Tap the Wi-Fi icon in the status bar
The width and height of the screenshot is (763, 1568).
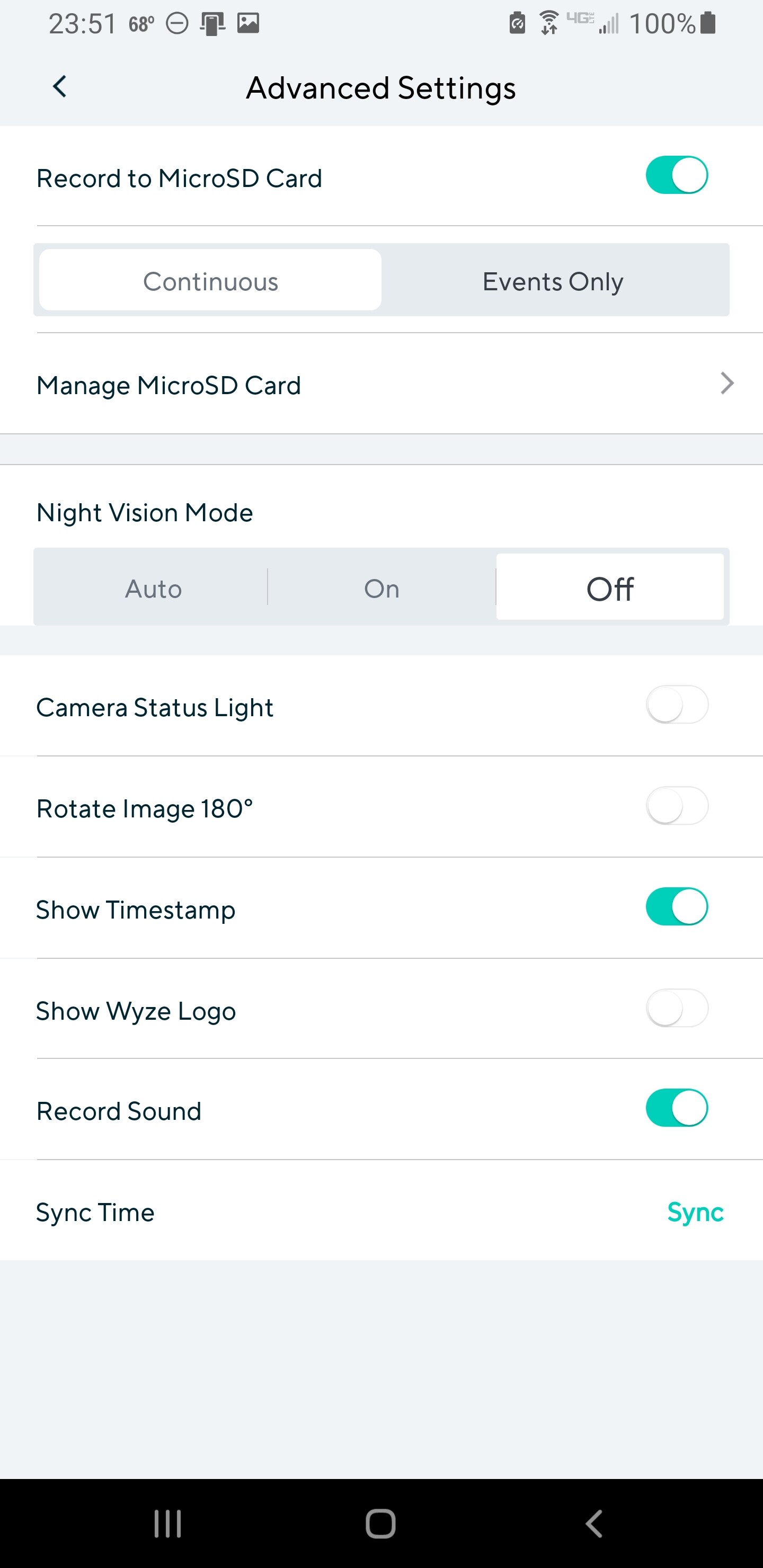pos(548,23)
